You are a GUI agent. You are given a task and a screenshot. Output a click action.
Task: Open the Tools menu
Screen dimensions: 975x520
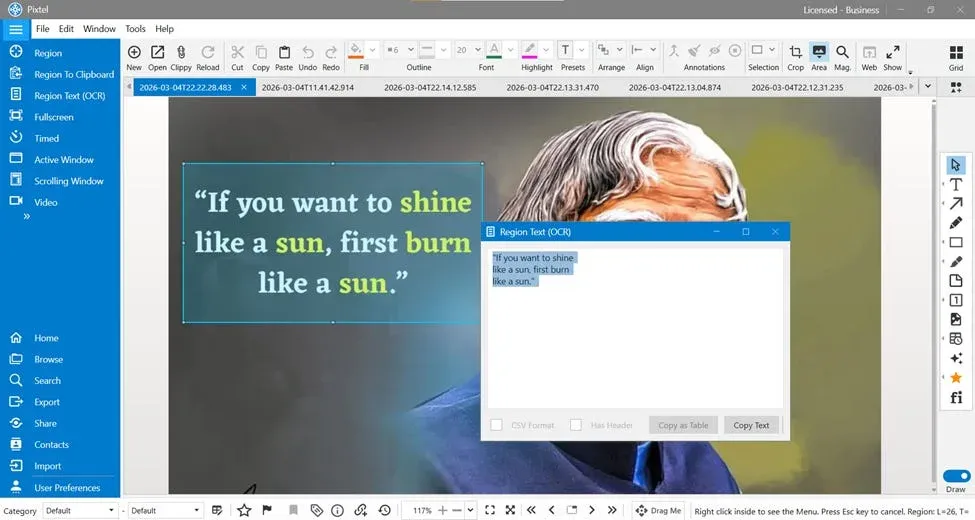coord(135,29)
